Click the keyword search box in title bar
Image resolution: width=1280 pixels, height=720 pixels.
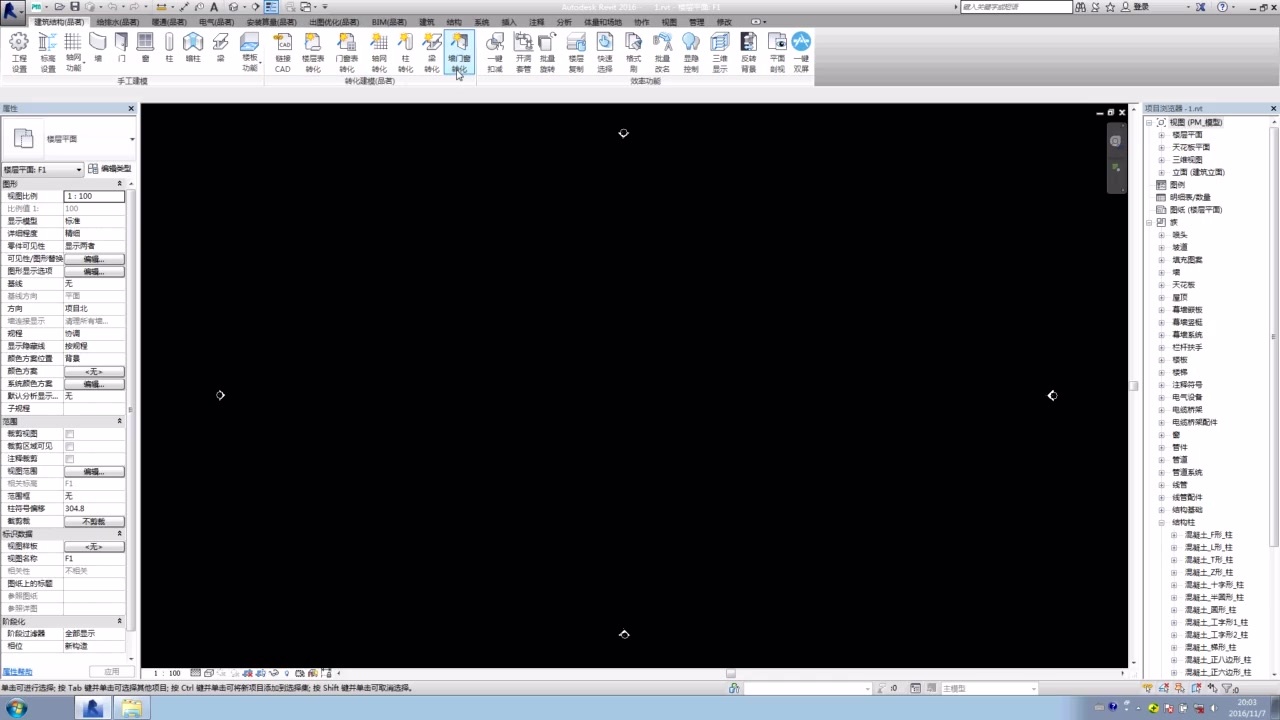click(x=1016, y=7)
